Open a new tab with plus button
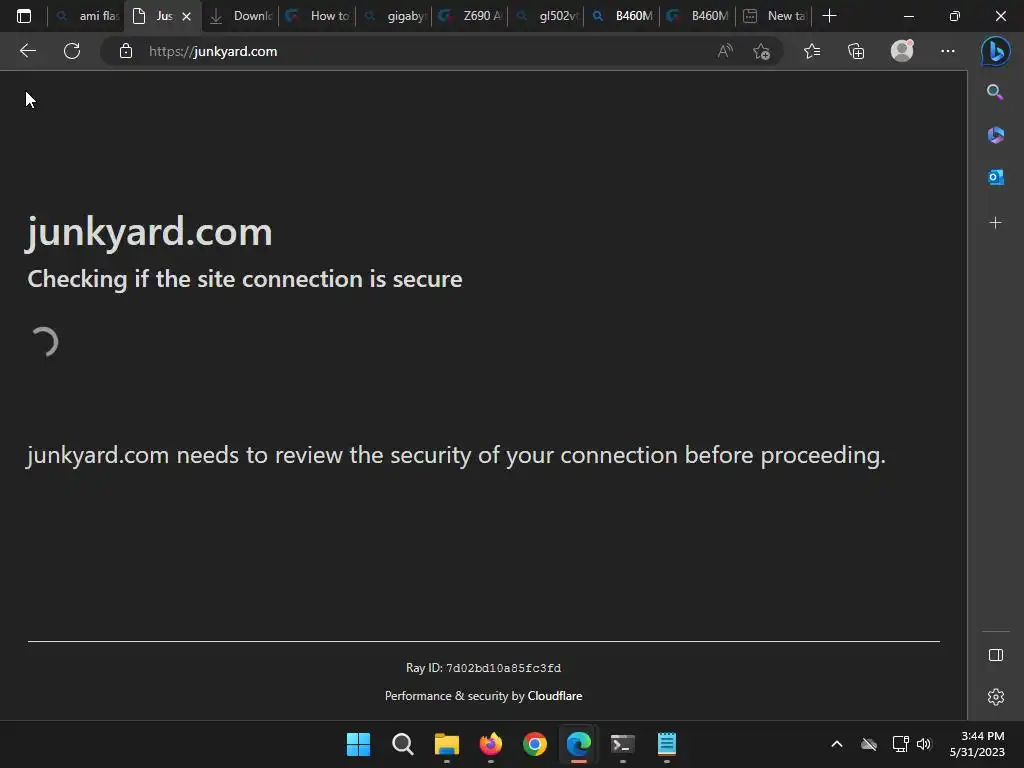The height and width of the screenshot is (768, 1024). tap(829, 16)
